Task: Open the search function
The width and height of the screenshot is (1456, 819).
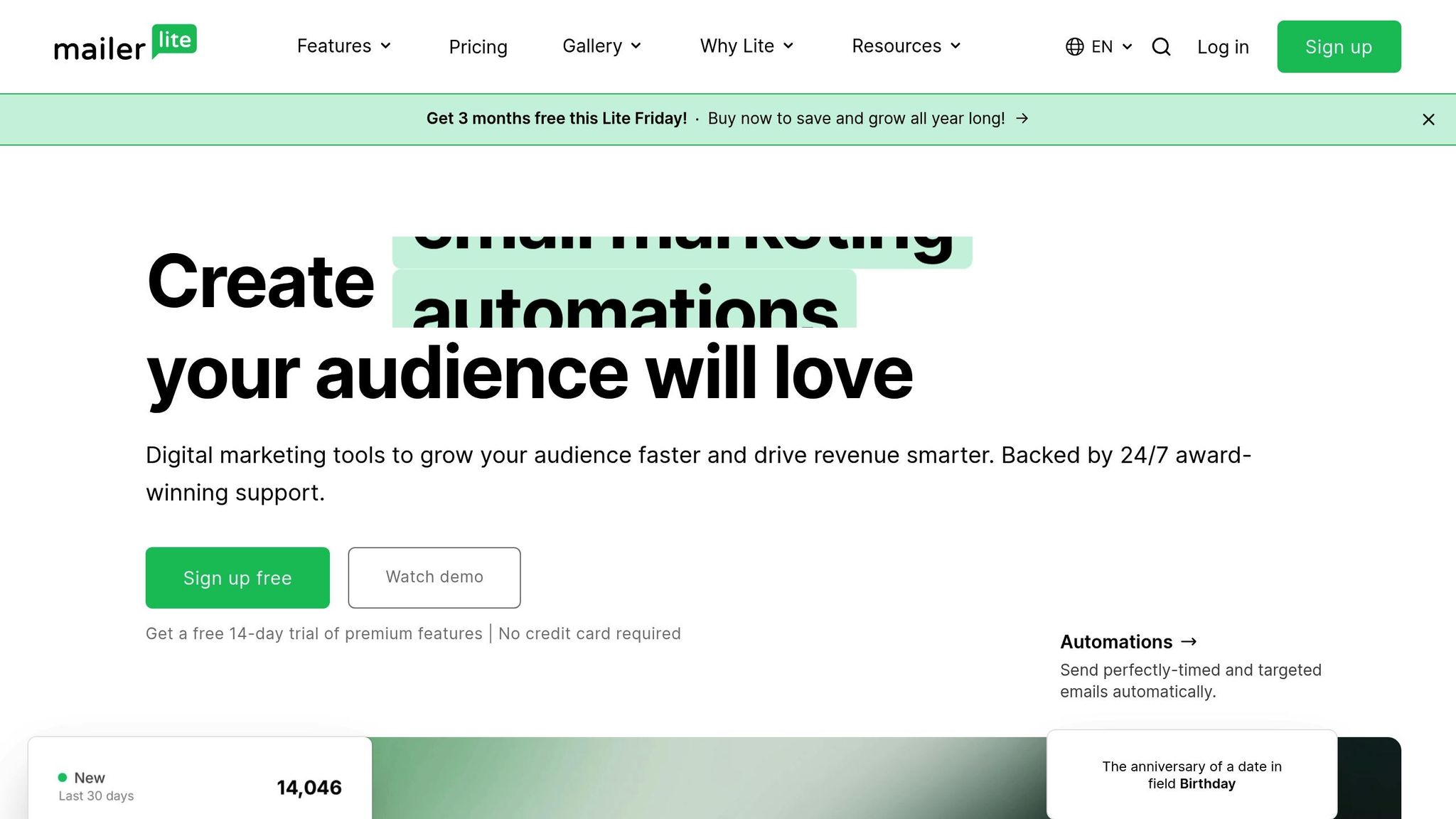Action: [1161, 46]
